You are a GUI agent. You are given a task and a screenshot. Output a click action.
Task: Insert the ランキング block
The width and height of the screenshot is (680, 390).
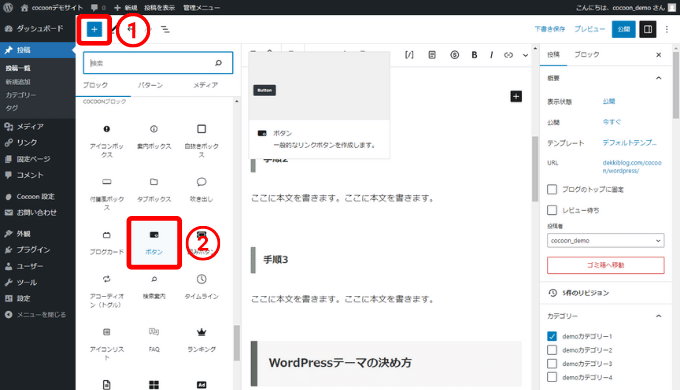201,340
